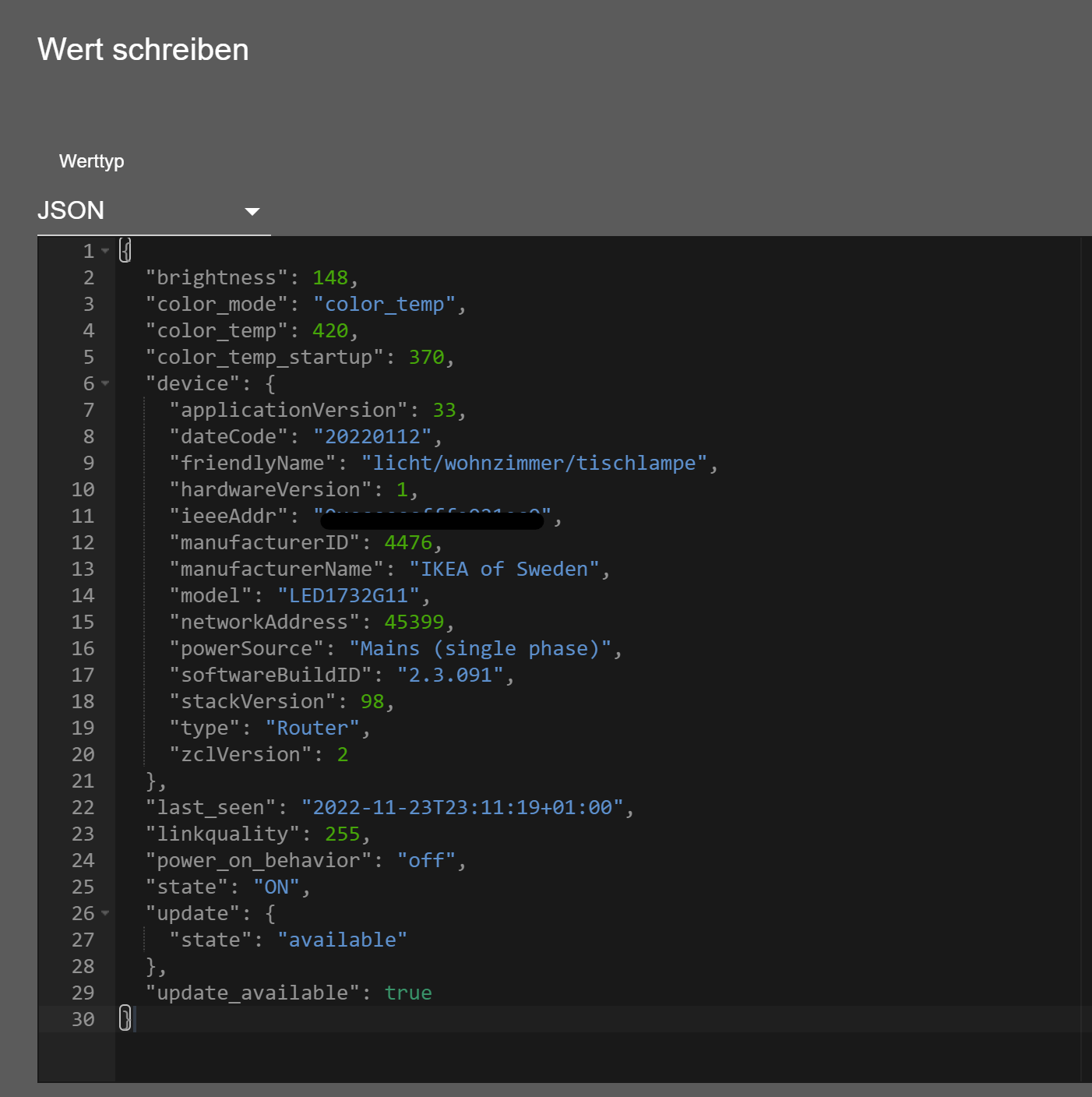Viewport: 1092px width, 1097px height.
Task: Click the friendlyName value licht/wohnzimmer/tischlampe
Action: (534, 464)
